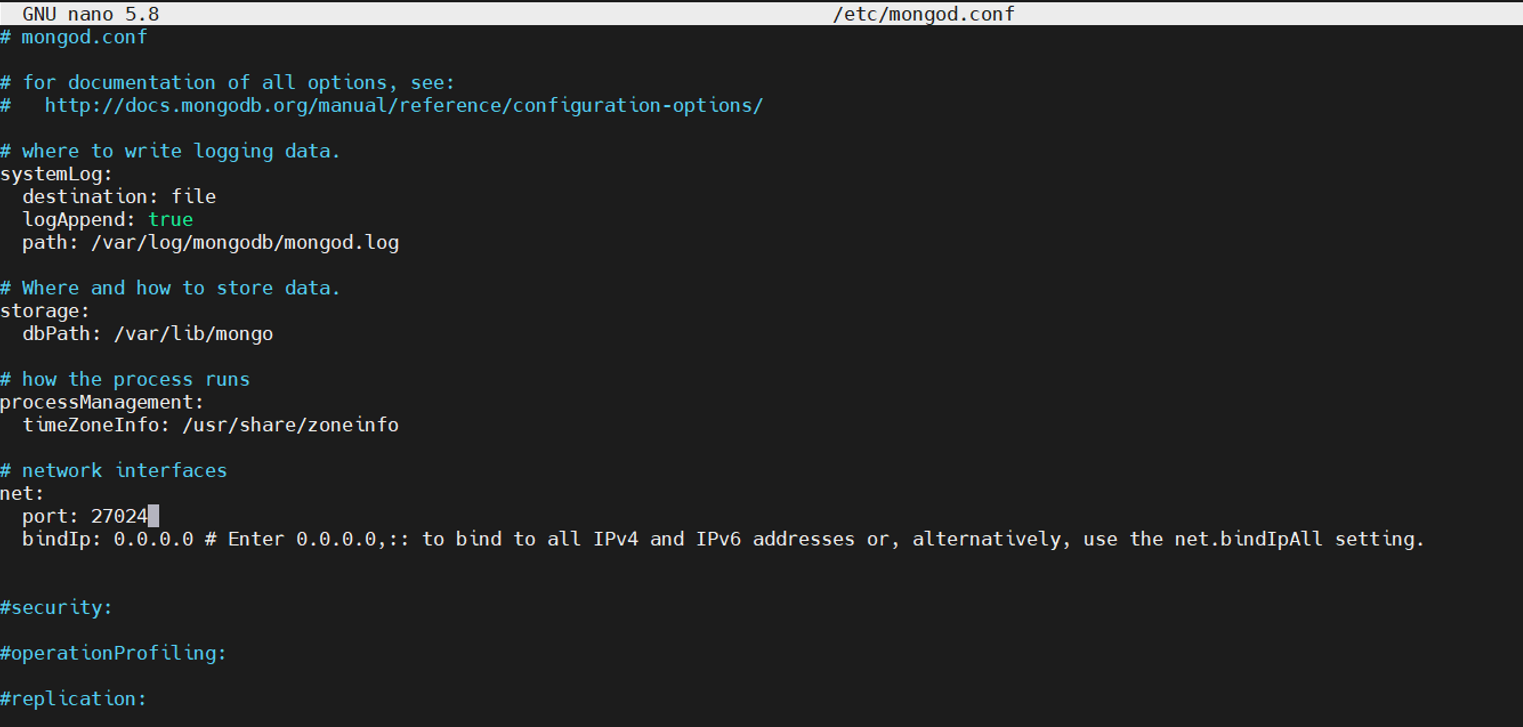Click the net: section line
Viewport: 1523px width, 727px height.
click(x=22, y=493)
